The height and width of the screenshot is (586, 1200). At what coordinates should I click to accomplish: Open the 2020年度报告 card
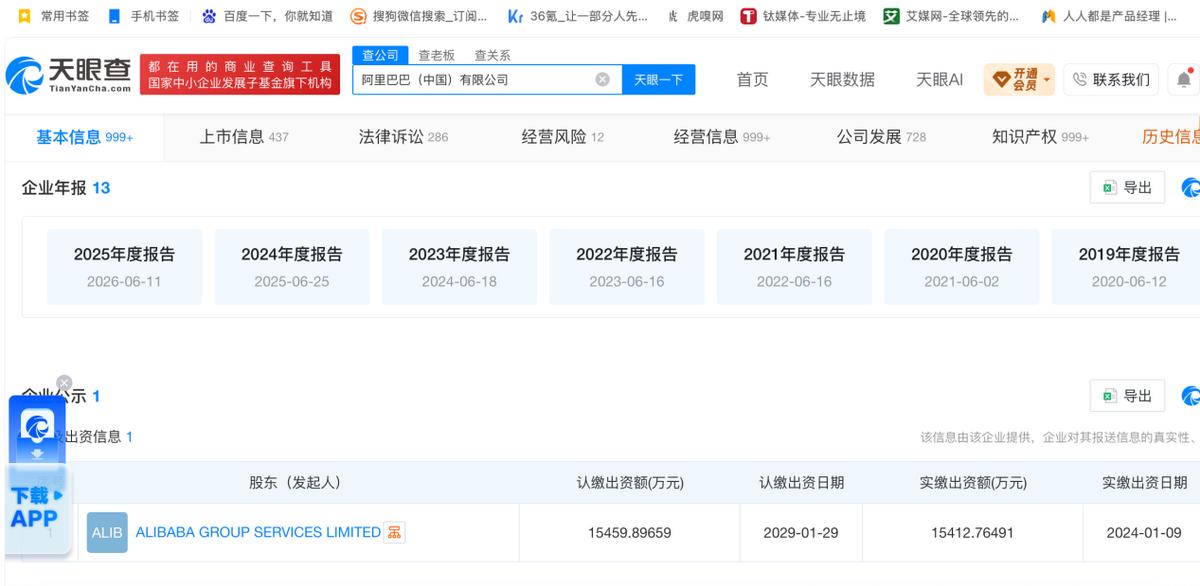coord(962,267)
